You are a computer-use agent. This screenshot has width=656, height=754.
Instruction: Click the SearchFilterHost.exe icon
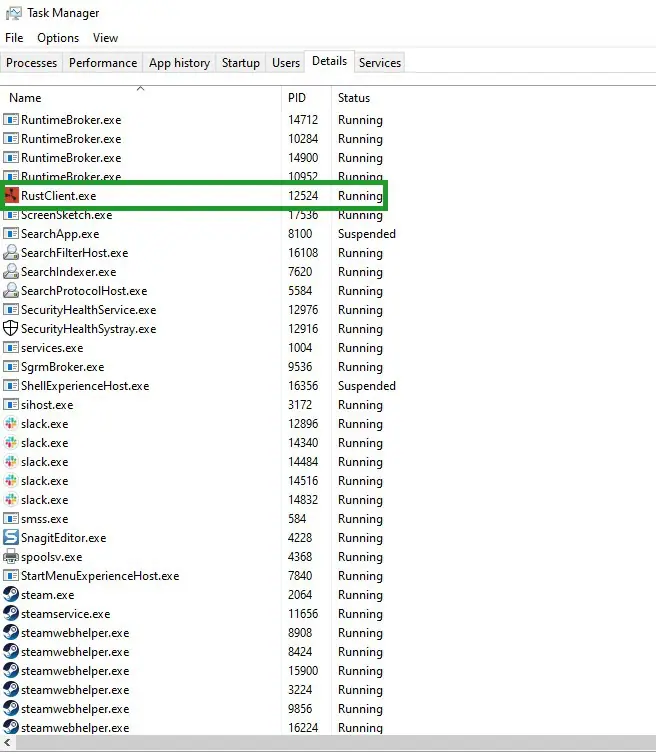click(x=11, y=252)
